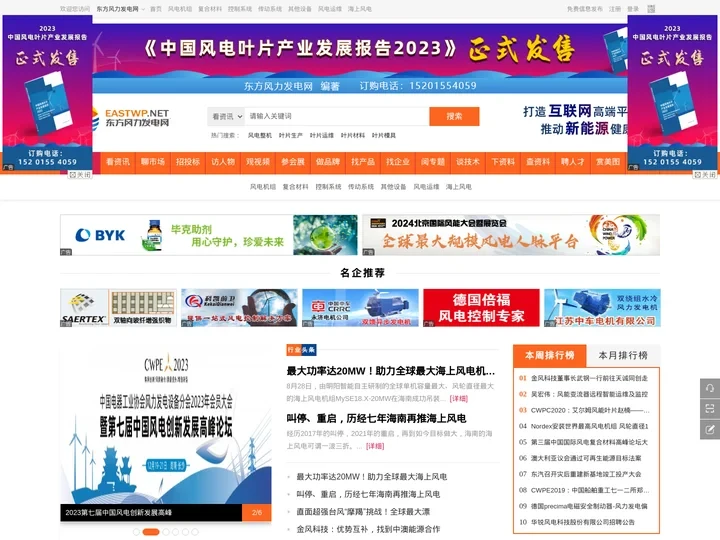Open headline 最大功率达20MW！助力全球最大海上风电机
This screenshot has width=720, height=540.
pyautogui.click(x=390, y=371)
